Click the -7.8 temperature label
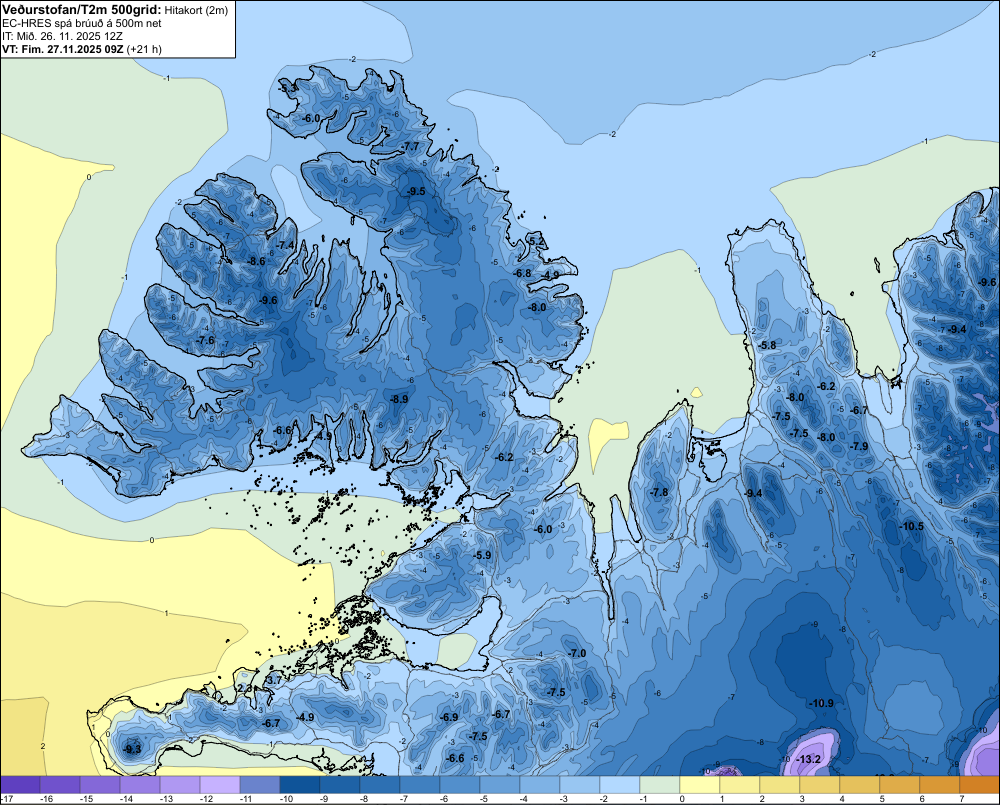Image resolution: width=1000 pixels, height=805 pixels. pyautogui.click(x=659, y=492)
